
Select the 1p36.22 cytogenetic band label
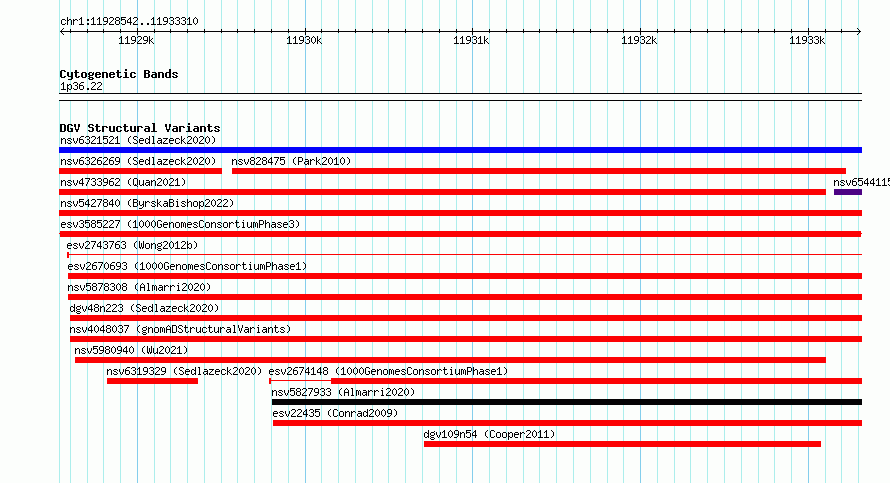81,87
